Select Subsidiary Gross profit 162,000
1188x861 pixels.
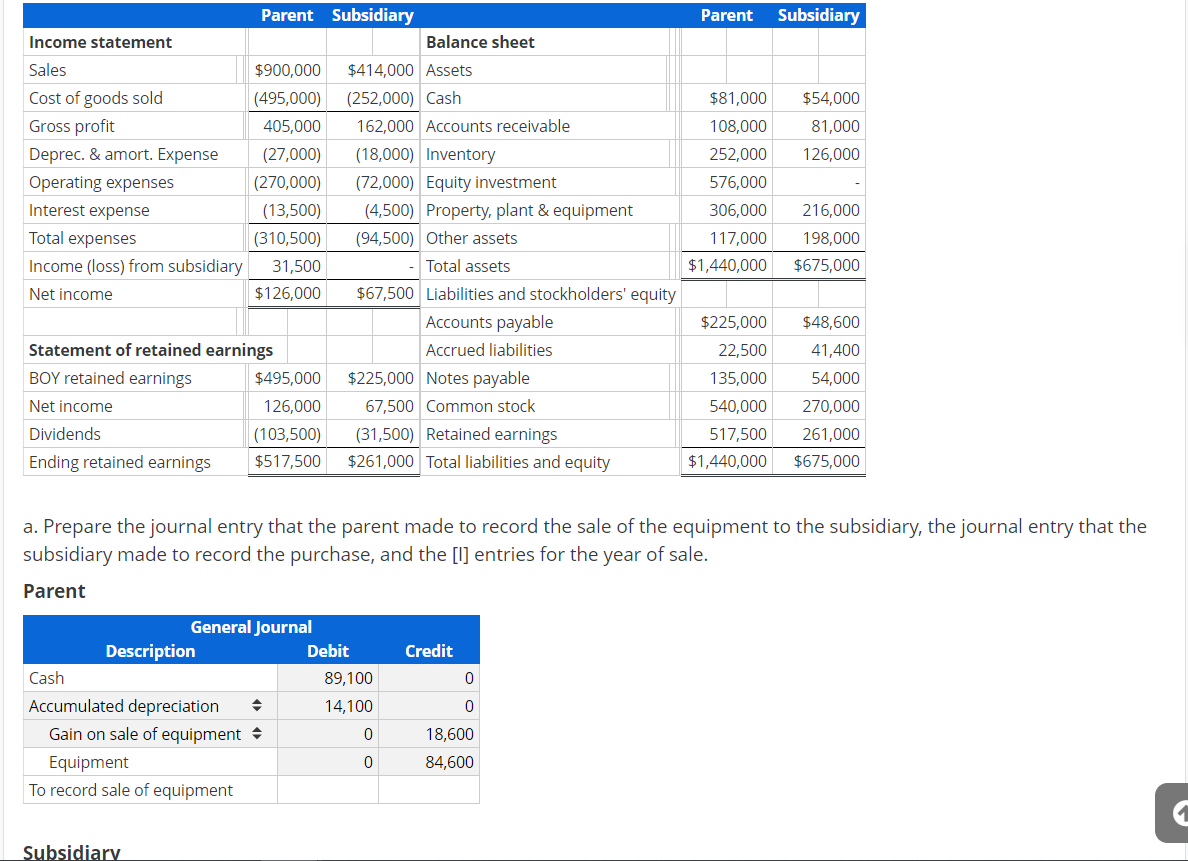[x=385, y=126]
